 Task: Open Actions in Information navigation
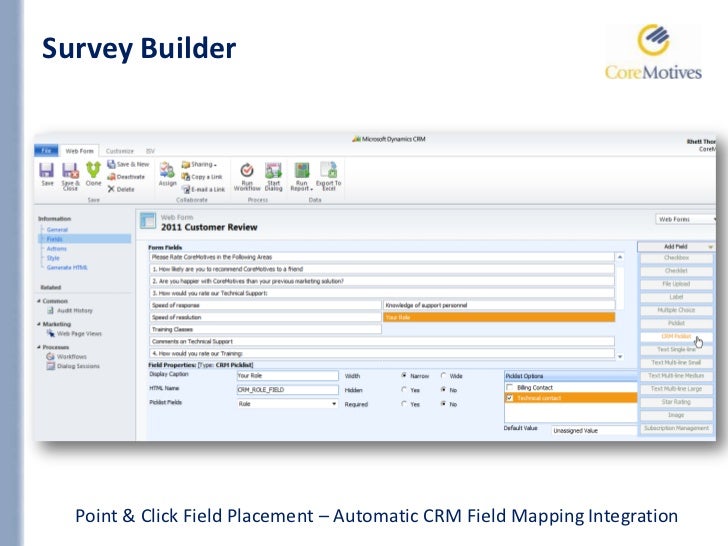click(57, 249)
